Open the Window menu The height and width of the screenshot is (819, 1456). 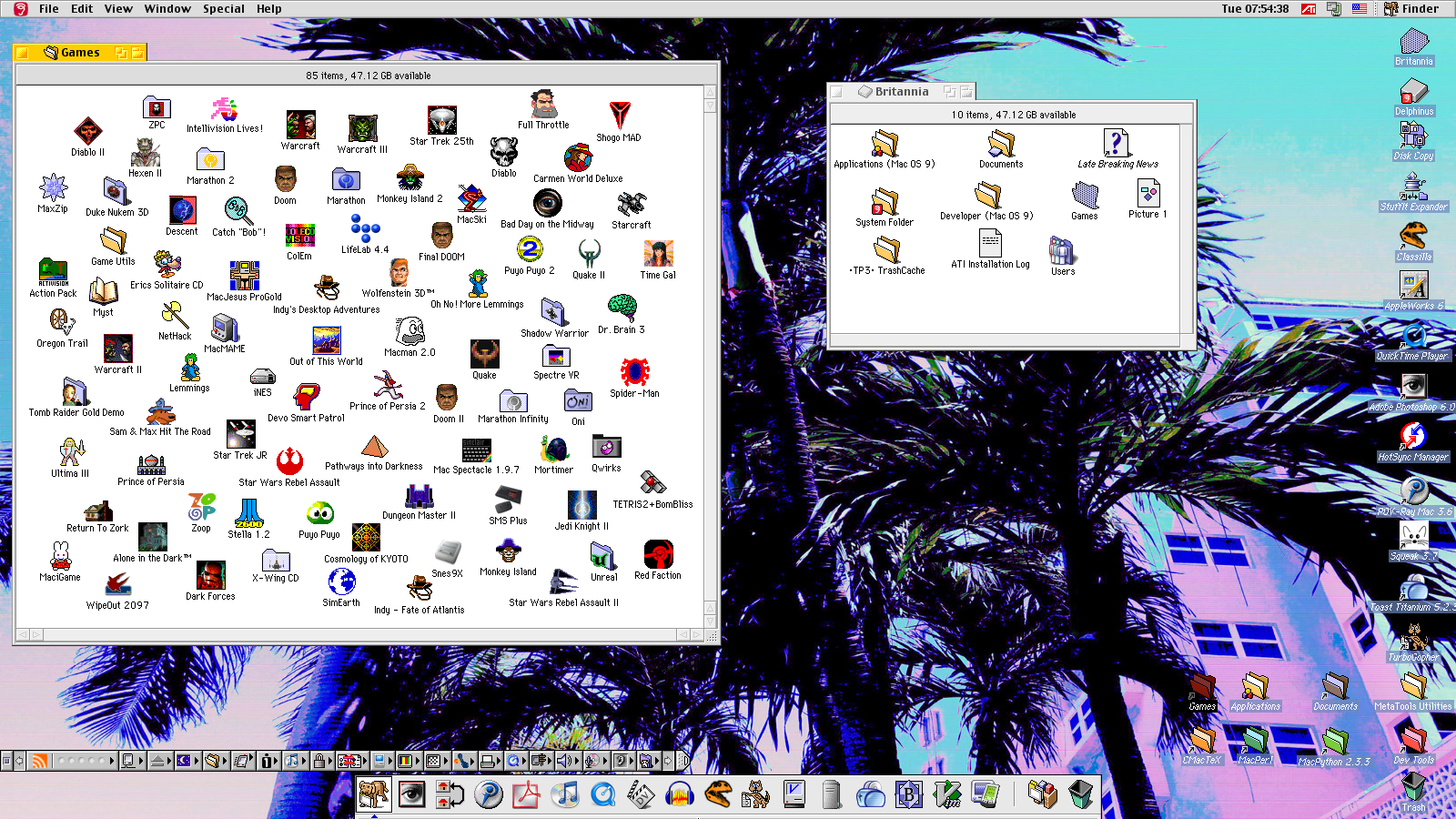click(167, 8)
